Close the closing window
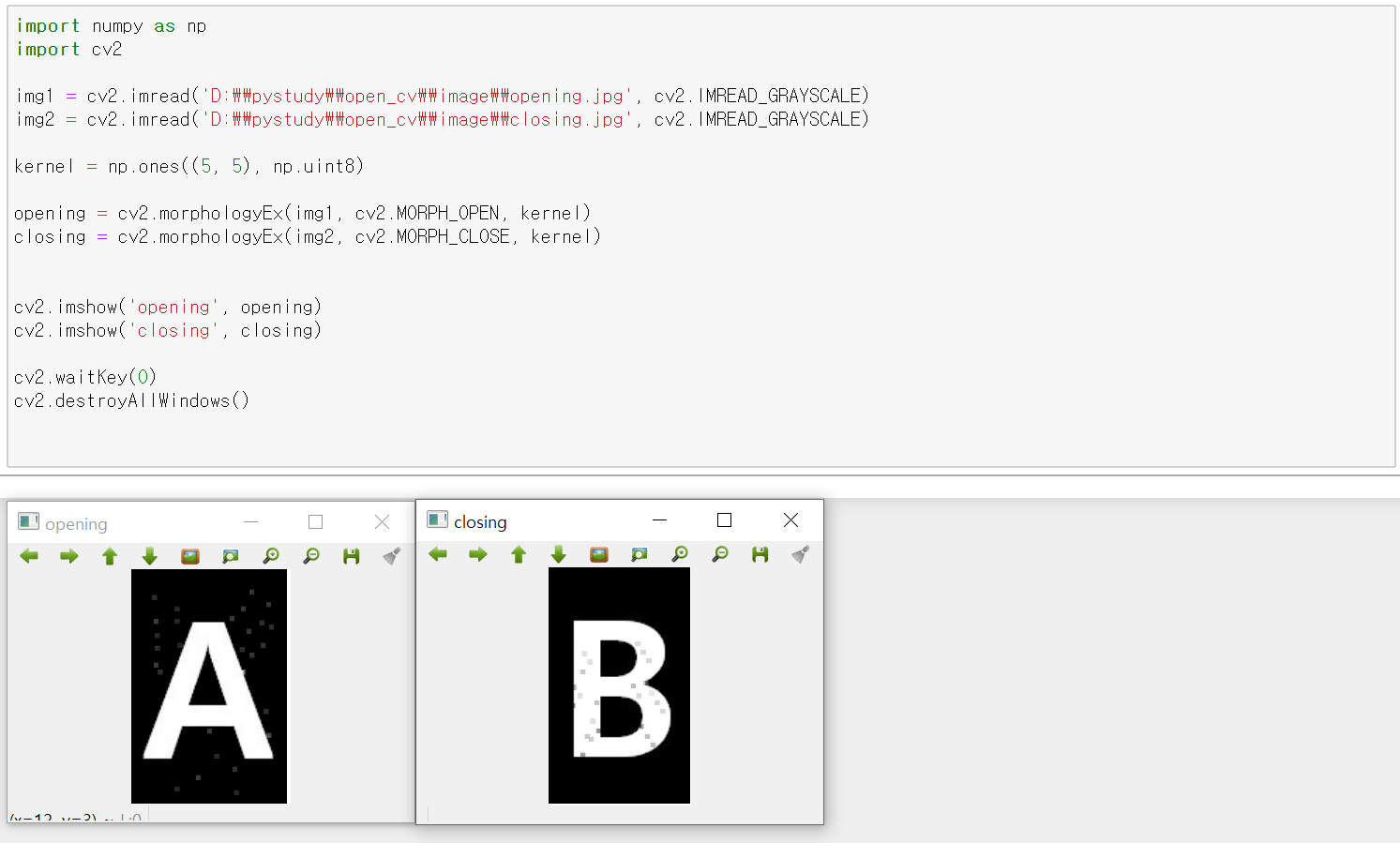 point(790,519)
